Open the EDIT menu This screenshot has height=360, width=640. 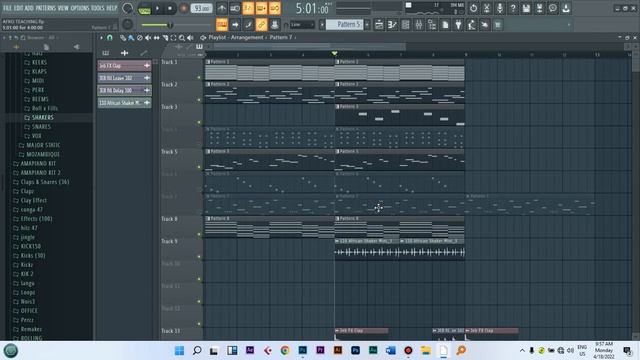18,8
